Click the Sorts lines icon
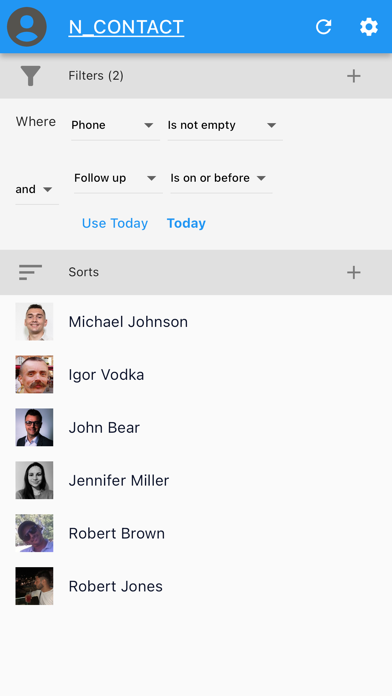The width and height of the screenshot is (392, 696). 30,272
